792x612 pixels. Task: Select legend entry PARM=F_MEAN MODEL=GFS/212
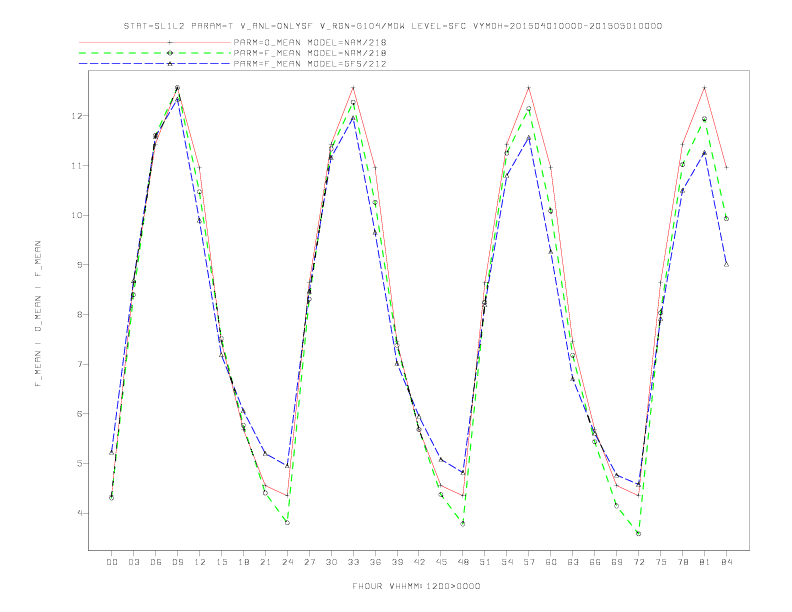pos(310,64)
